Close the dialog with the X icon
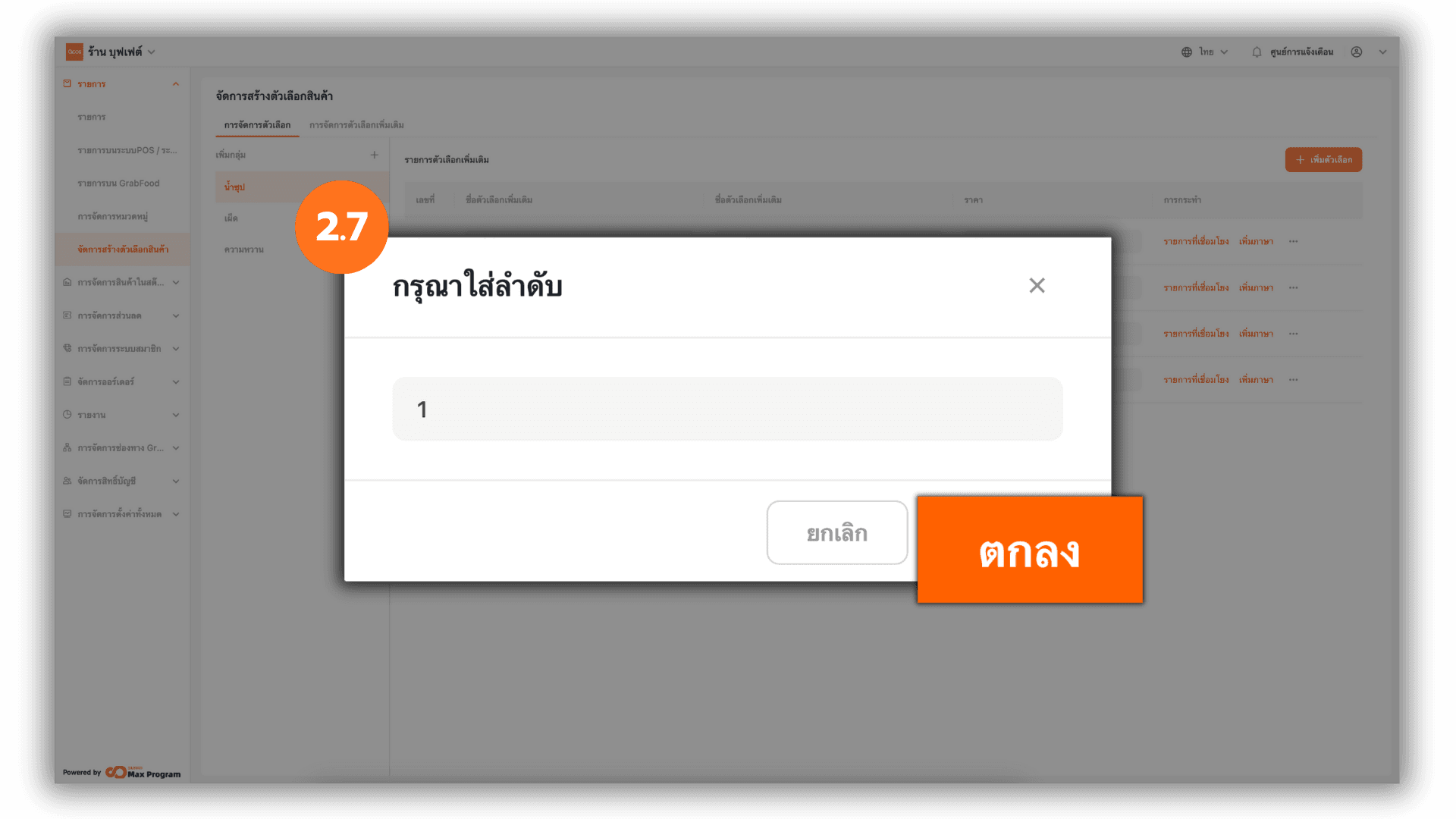 [x=1037, y=285]
